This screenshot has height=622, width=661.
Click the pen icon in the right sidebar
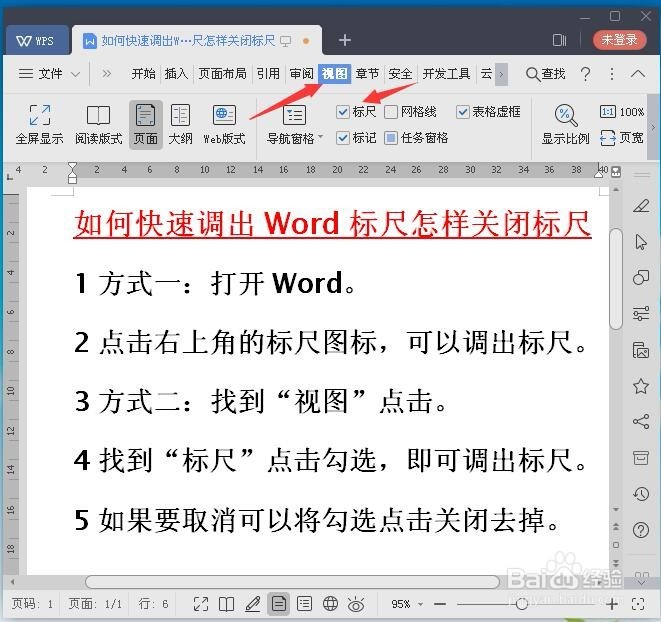(x=641, y=206)
